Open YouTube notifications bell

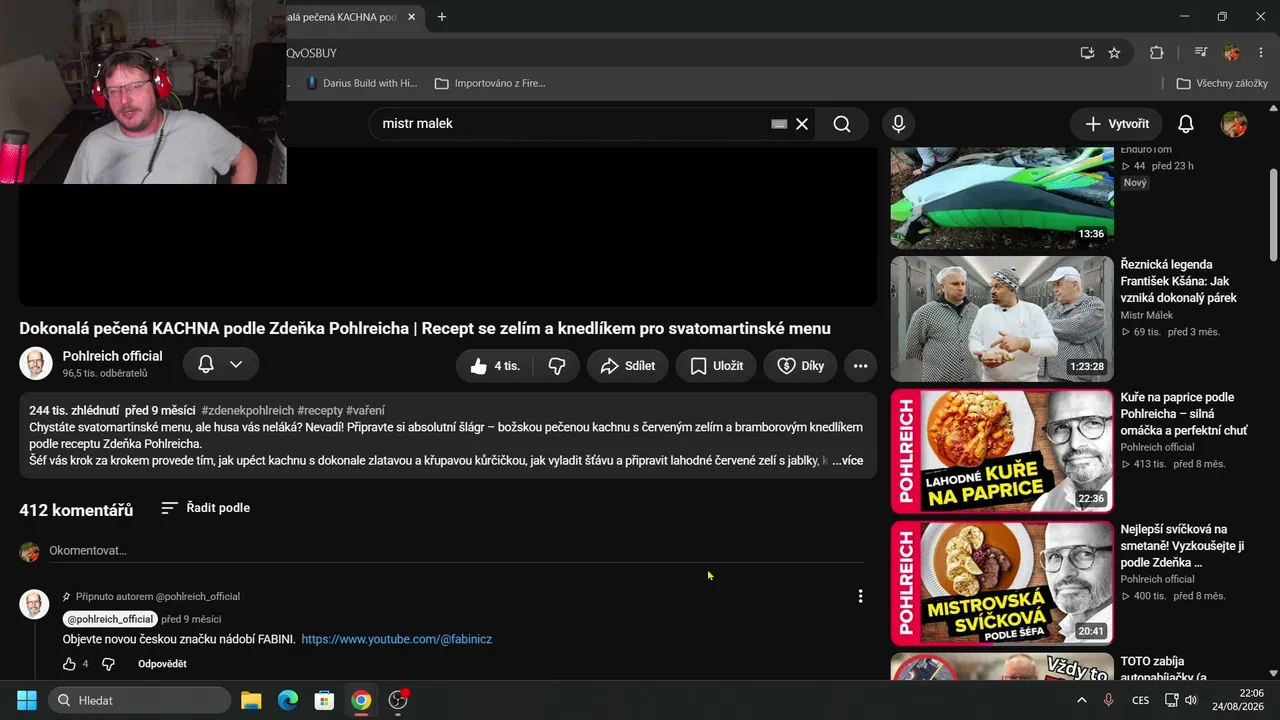coord(1185,124)
